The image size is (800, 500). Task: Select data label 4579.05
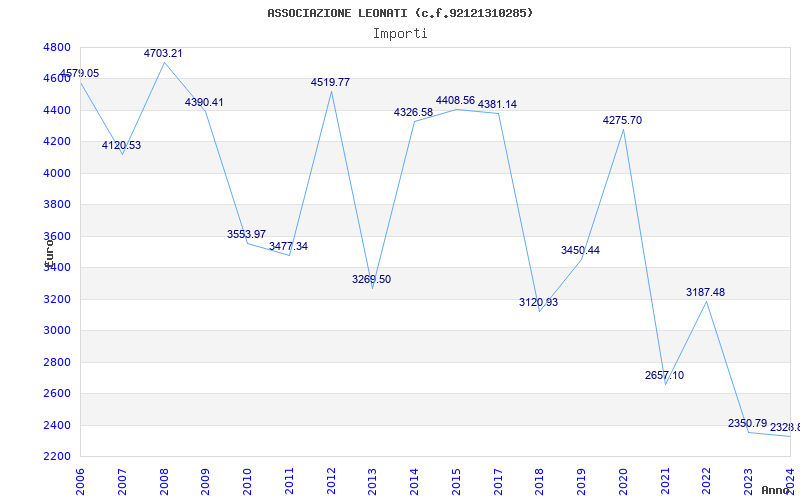(x=80, y=73)
